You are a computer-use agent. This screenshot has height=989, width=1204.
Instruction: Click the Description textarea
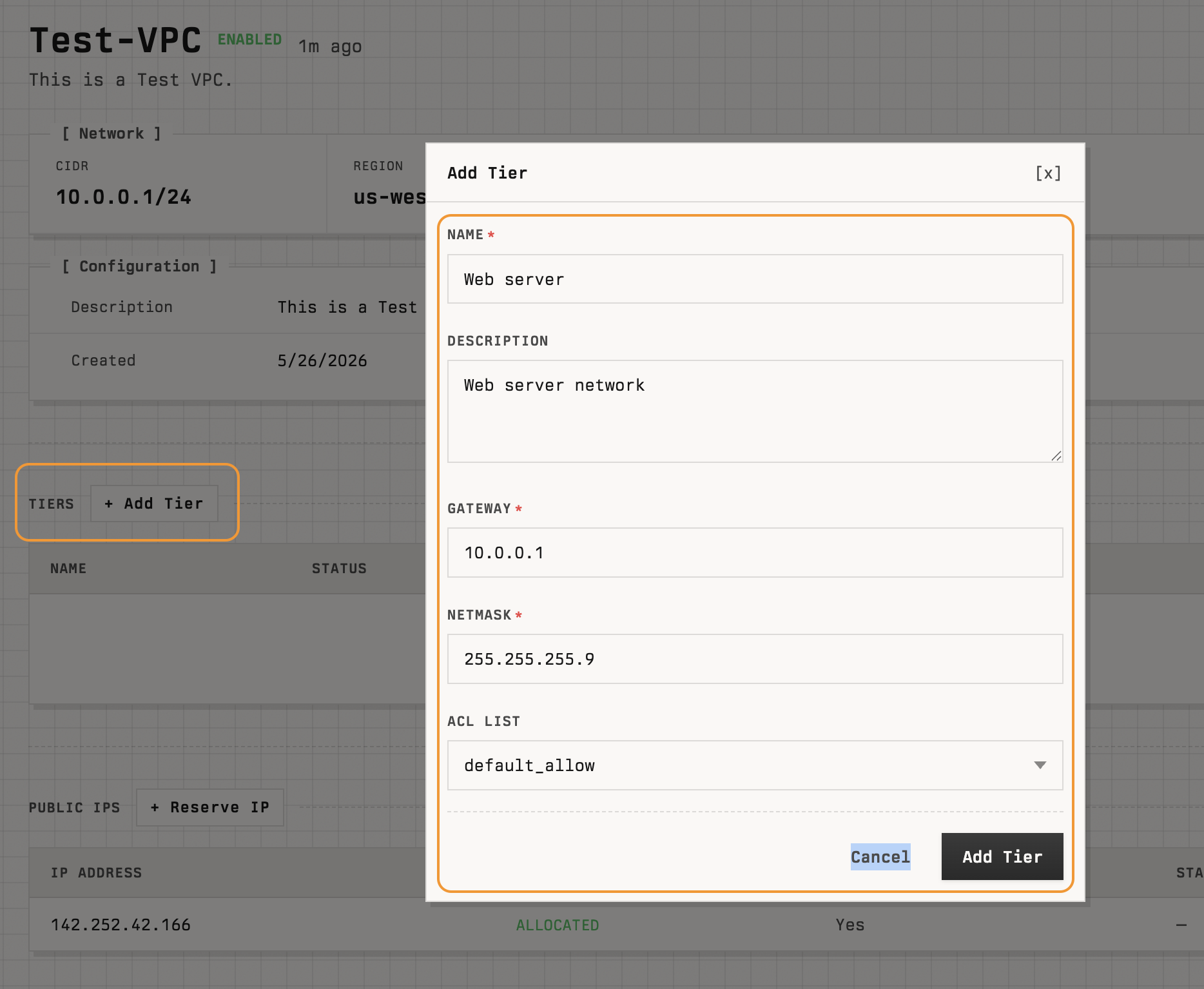[x=755, y=411]
